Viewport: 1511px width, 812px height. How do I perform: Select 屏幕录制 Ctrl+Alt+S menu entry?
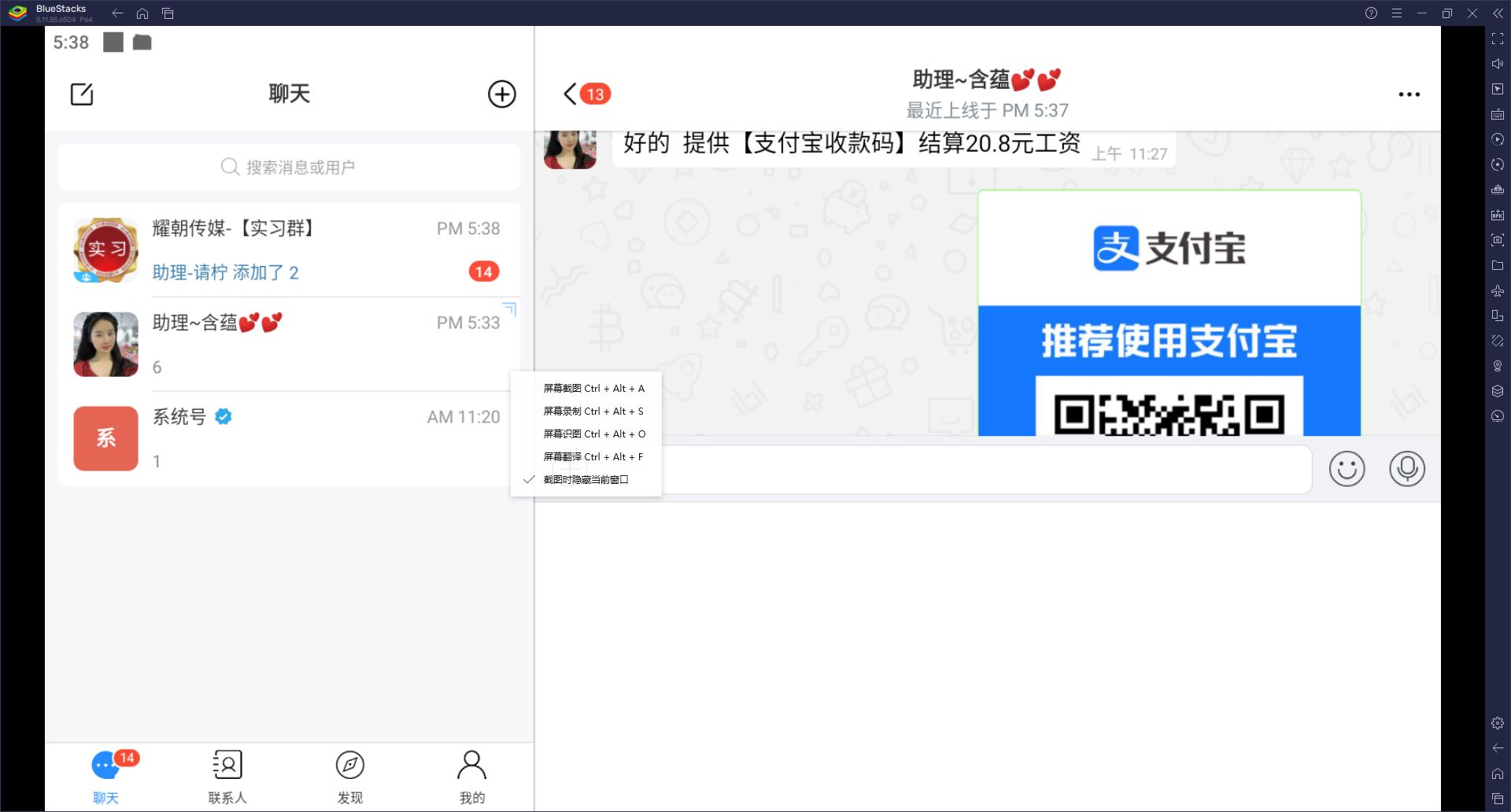pos(586,412)
